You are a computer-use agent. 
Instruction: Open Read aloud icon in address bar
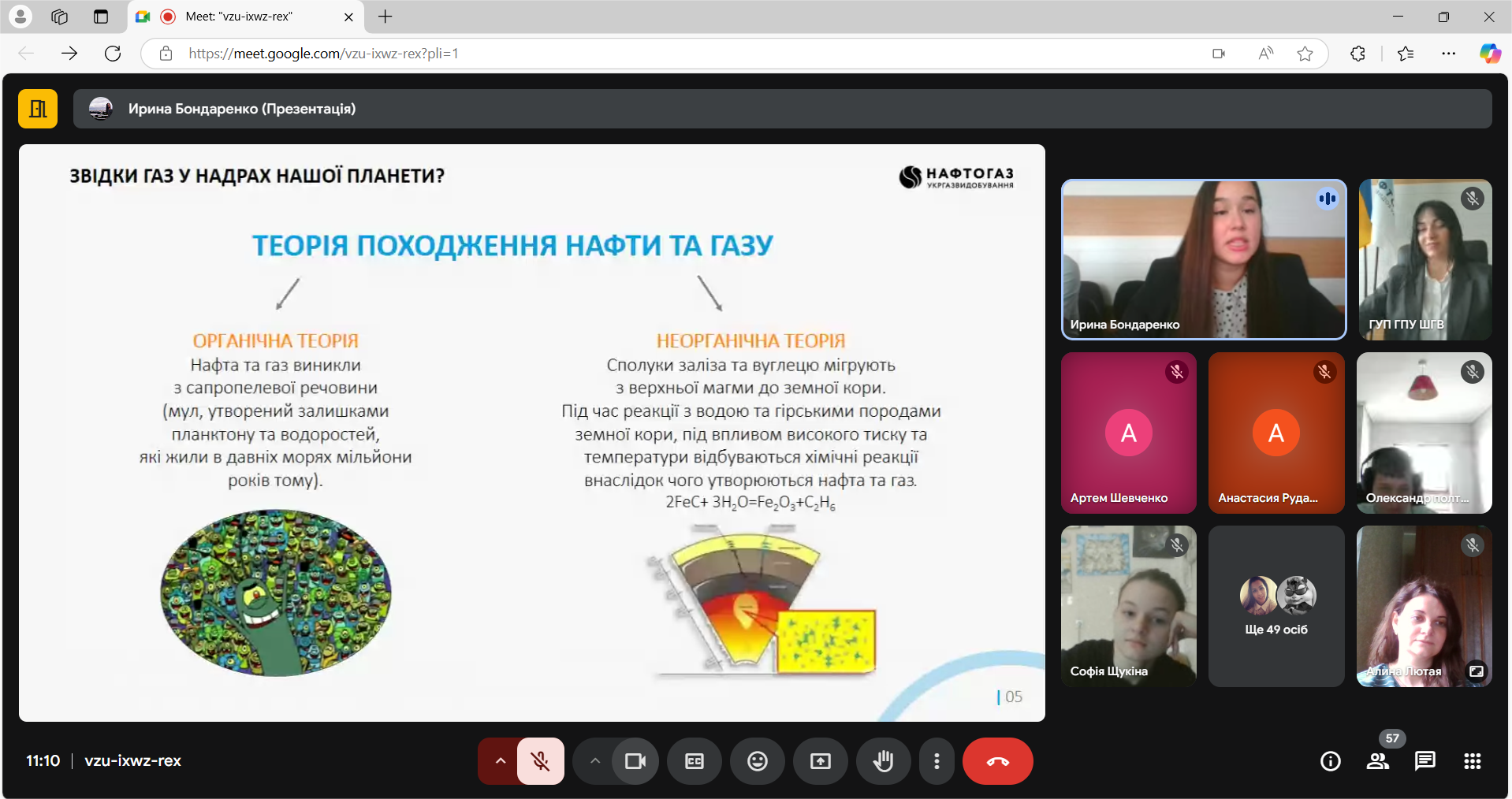point(1266,54)
